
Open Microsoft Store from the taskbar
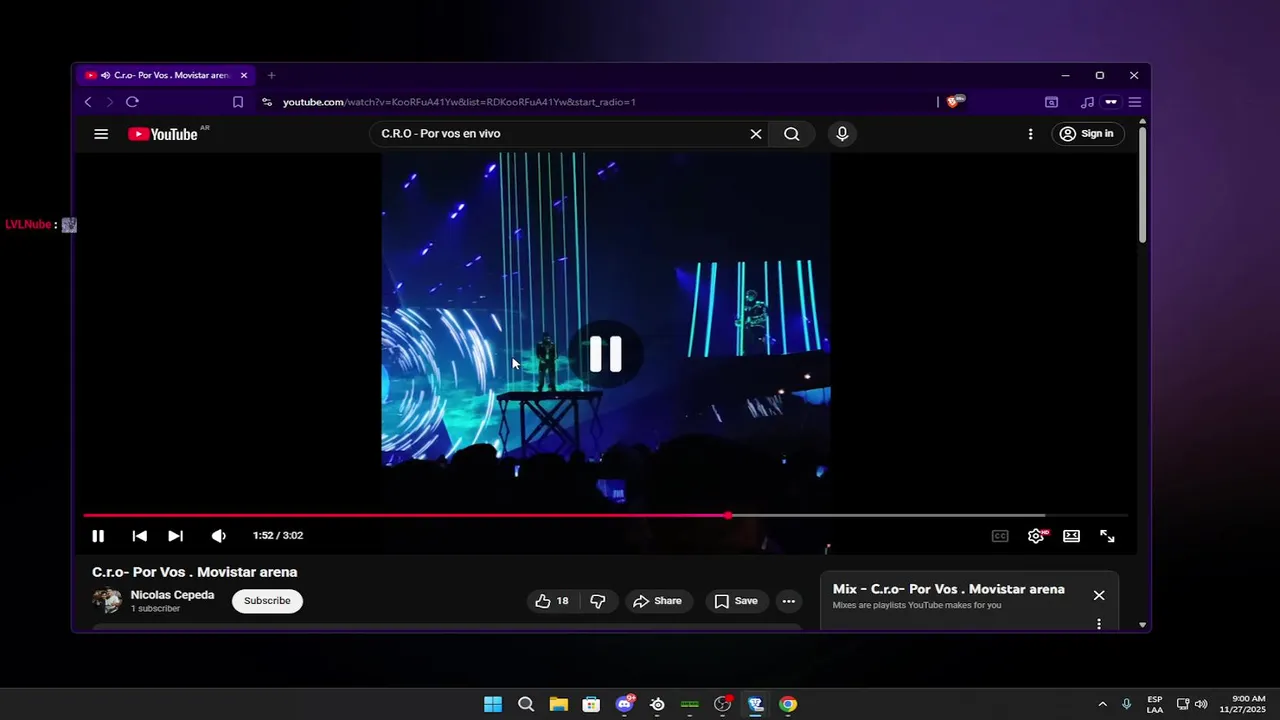[x=591, y=704]
